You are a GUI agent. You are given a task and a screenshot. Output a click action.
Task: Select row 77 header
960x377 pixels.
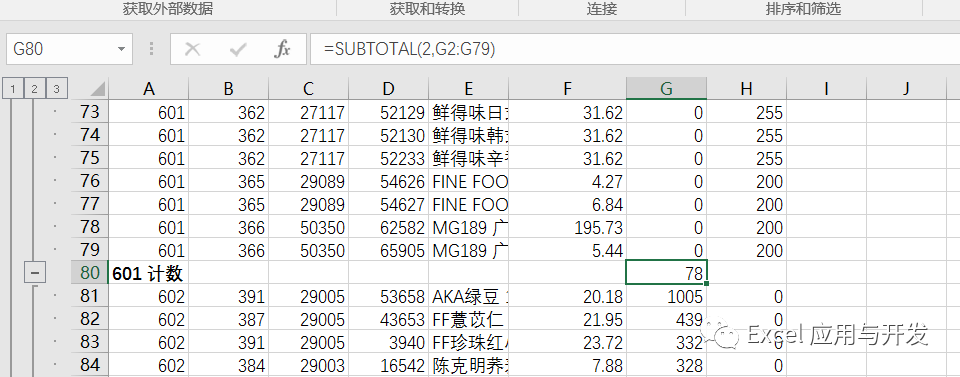point(89,204)
